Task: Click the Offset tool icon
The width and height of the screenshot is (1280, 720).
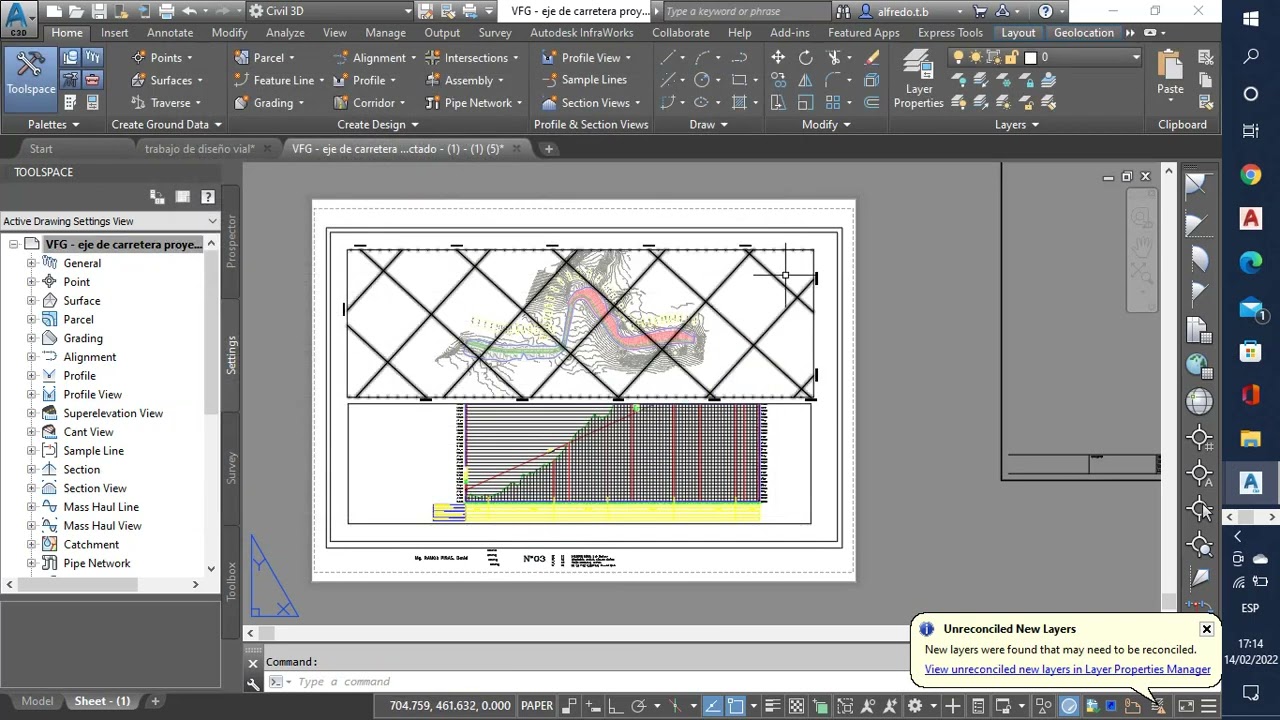Action: [872, 102]
